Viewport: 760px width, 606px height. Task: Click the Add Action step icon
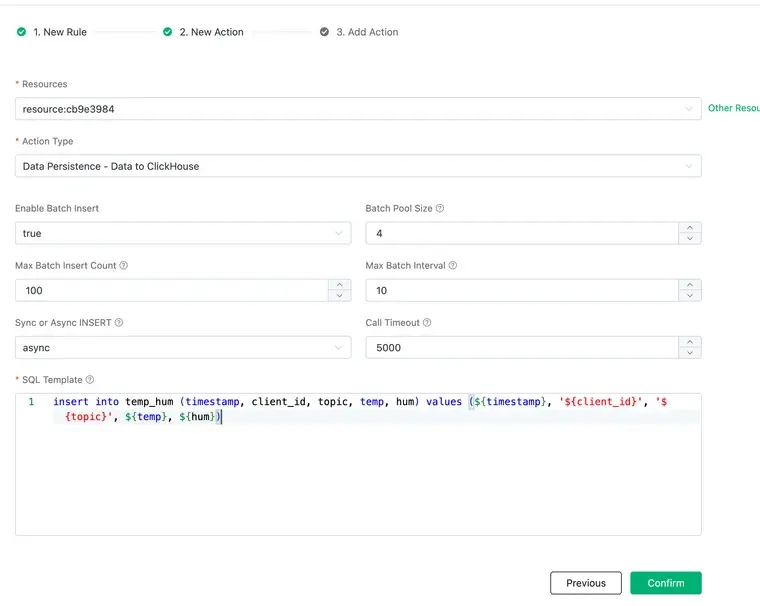click(x=324, y=32)
